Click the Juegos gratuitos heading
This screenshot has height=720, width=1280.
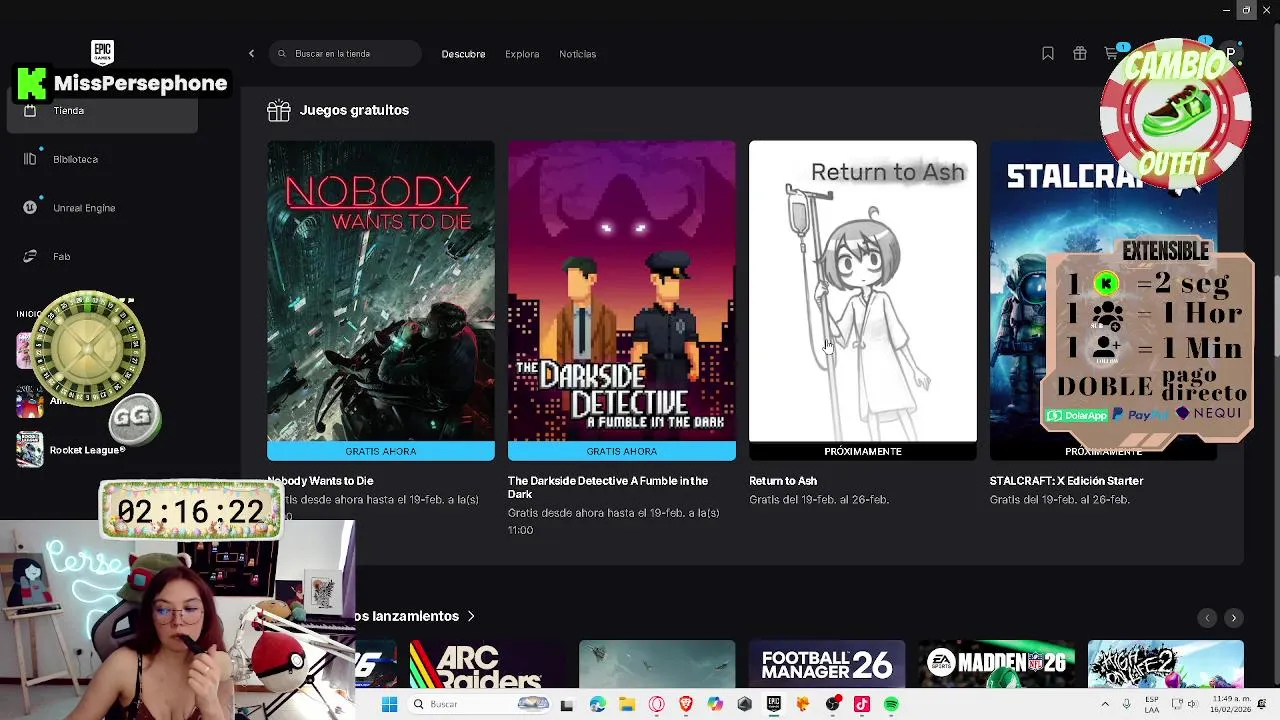pyautogui.click(x=354, y=110)
